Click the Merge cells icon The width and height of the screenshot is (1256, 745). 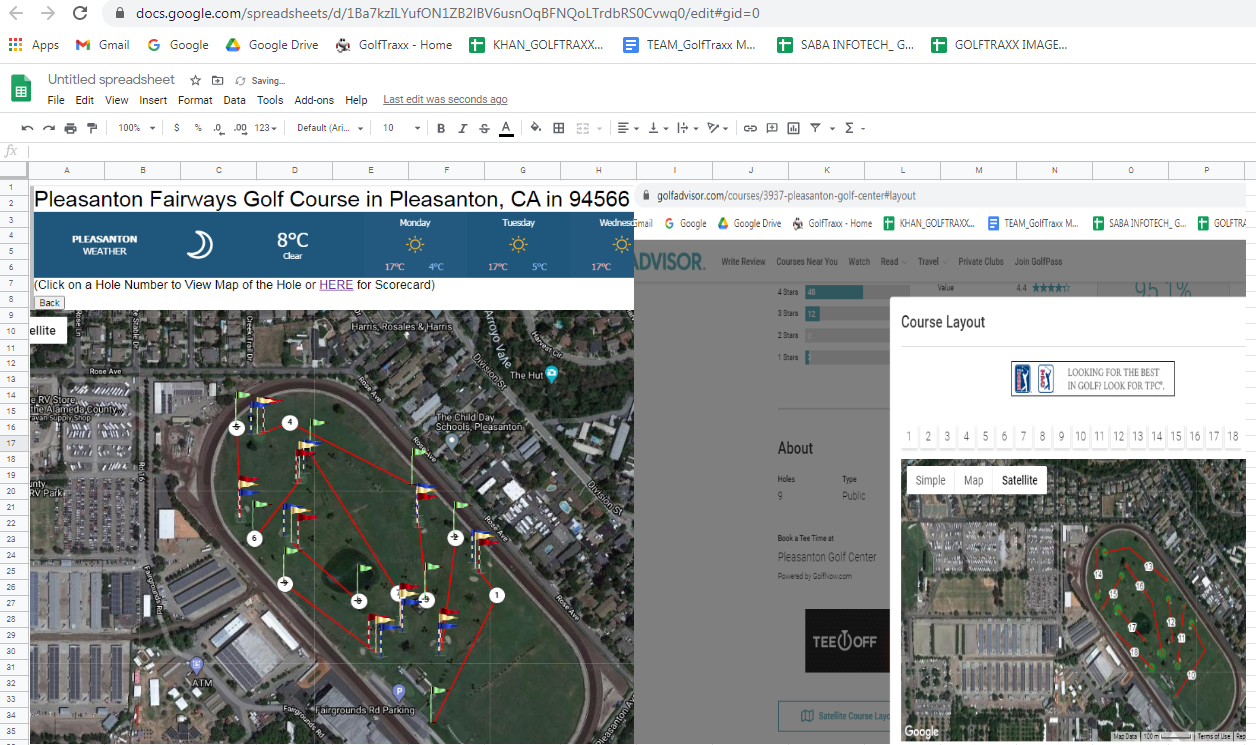(x=581, y=128)
